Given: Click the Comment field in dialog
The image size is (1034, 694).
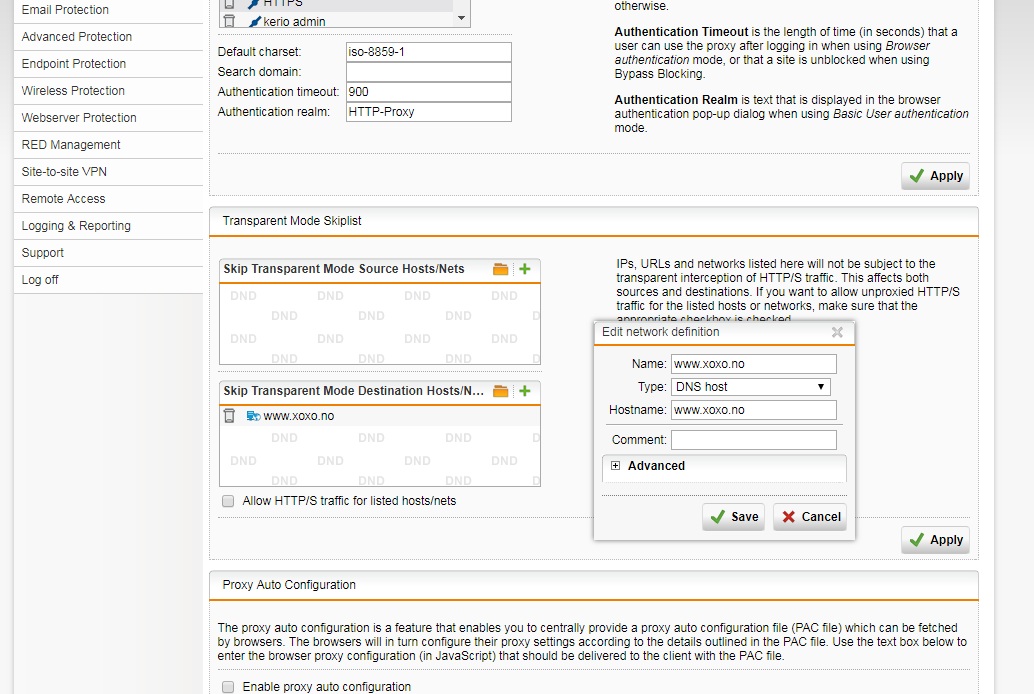Looking at the screenshot, I should (754, 440).
